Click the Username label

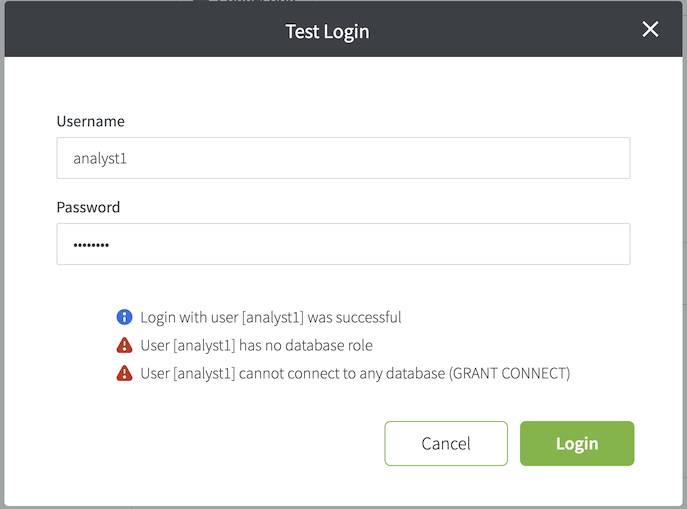tap(90, 121)
